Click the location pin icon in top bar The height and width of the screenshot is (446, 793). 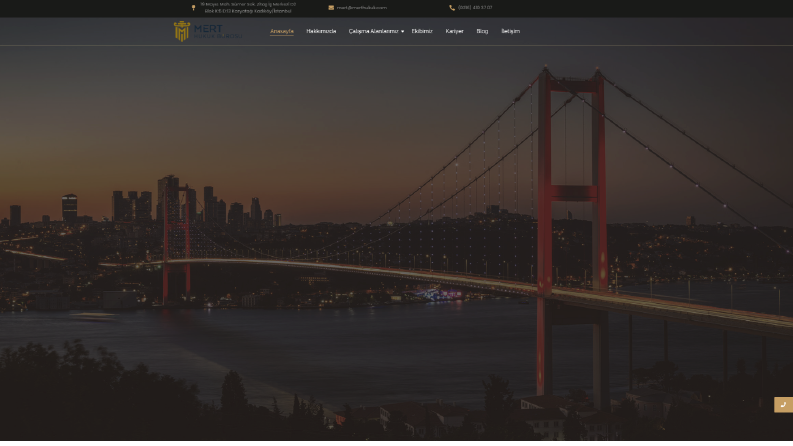[193, 8]
